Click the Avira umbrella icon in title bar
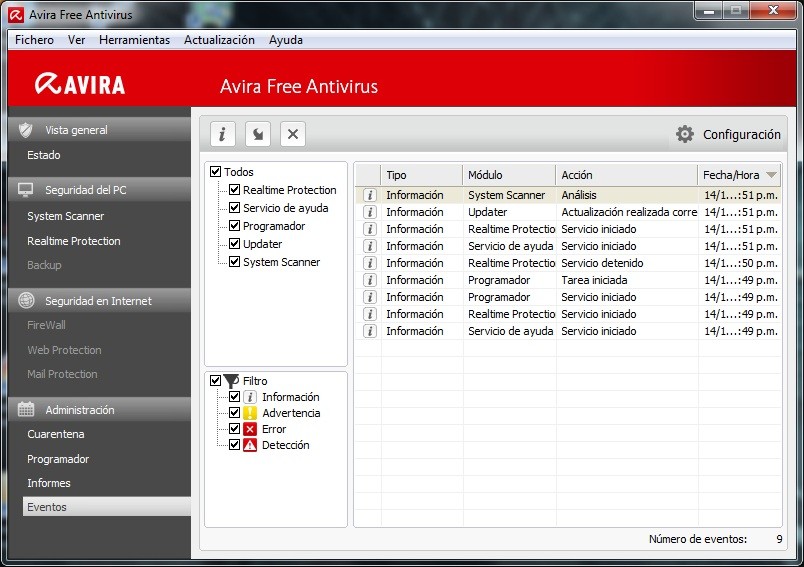 (16, 15)
